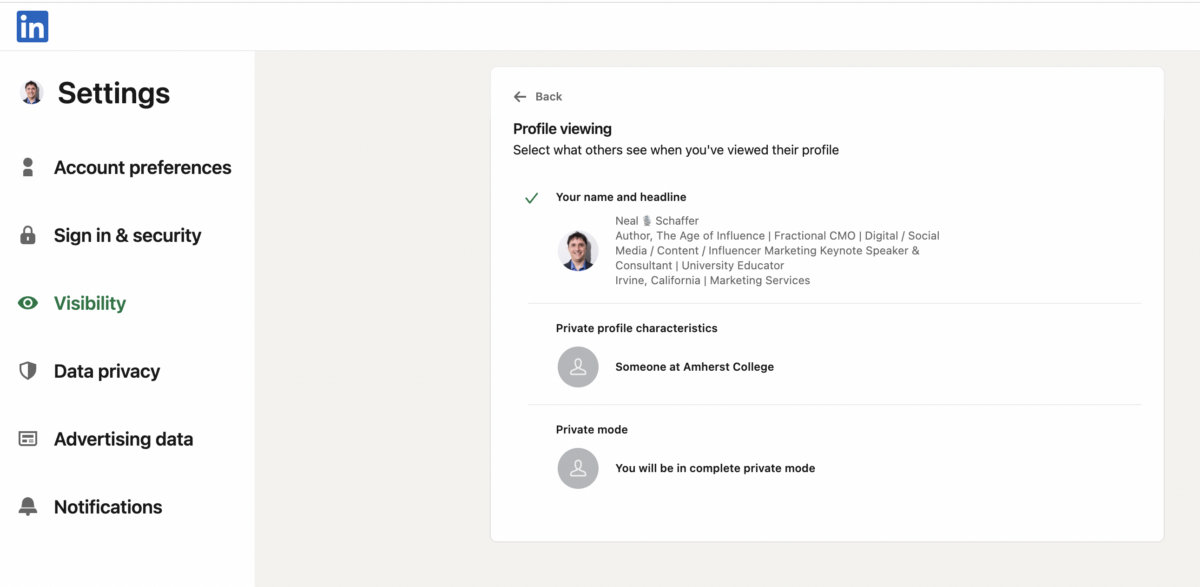Choose Private profile characteristics option
This screenshot has width=1200, height=587.
pyautogui.click(x=636, y=328)
